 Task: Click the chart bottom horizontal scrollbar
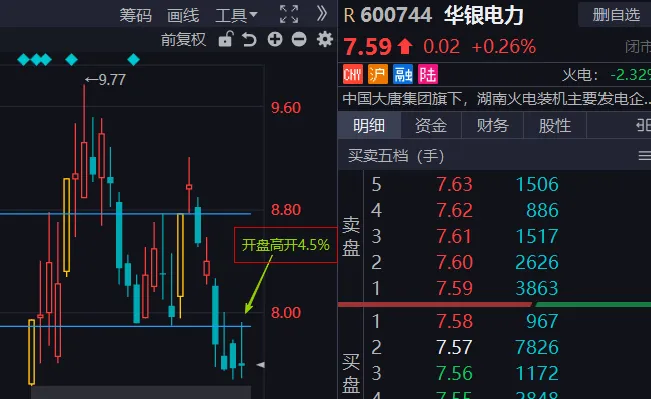pyautogui.click(x=141, y=392)
